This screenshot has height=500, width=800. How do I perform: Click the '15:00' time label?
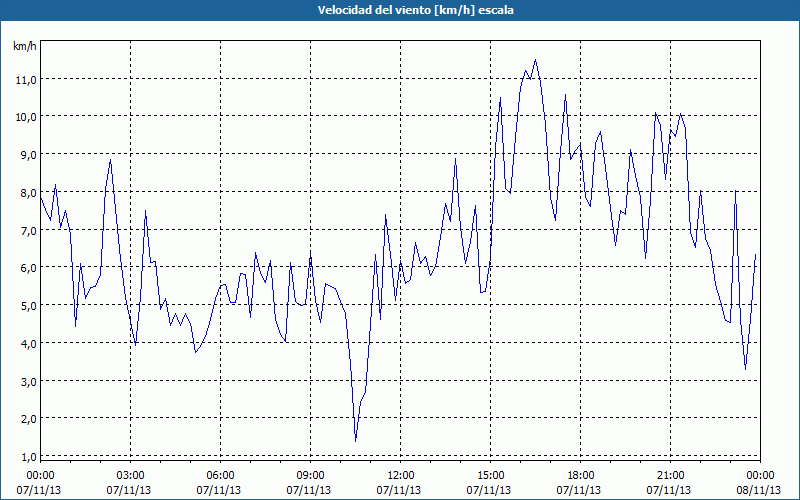tap(491, 475)
